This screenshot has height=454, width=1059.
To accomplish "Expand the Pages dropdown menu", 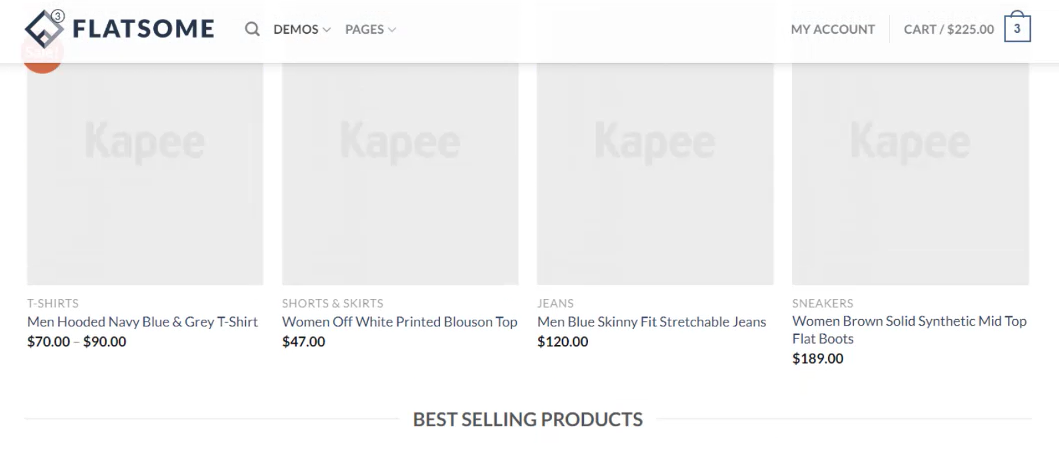I will 370,29.
